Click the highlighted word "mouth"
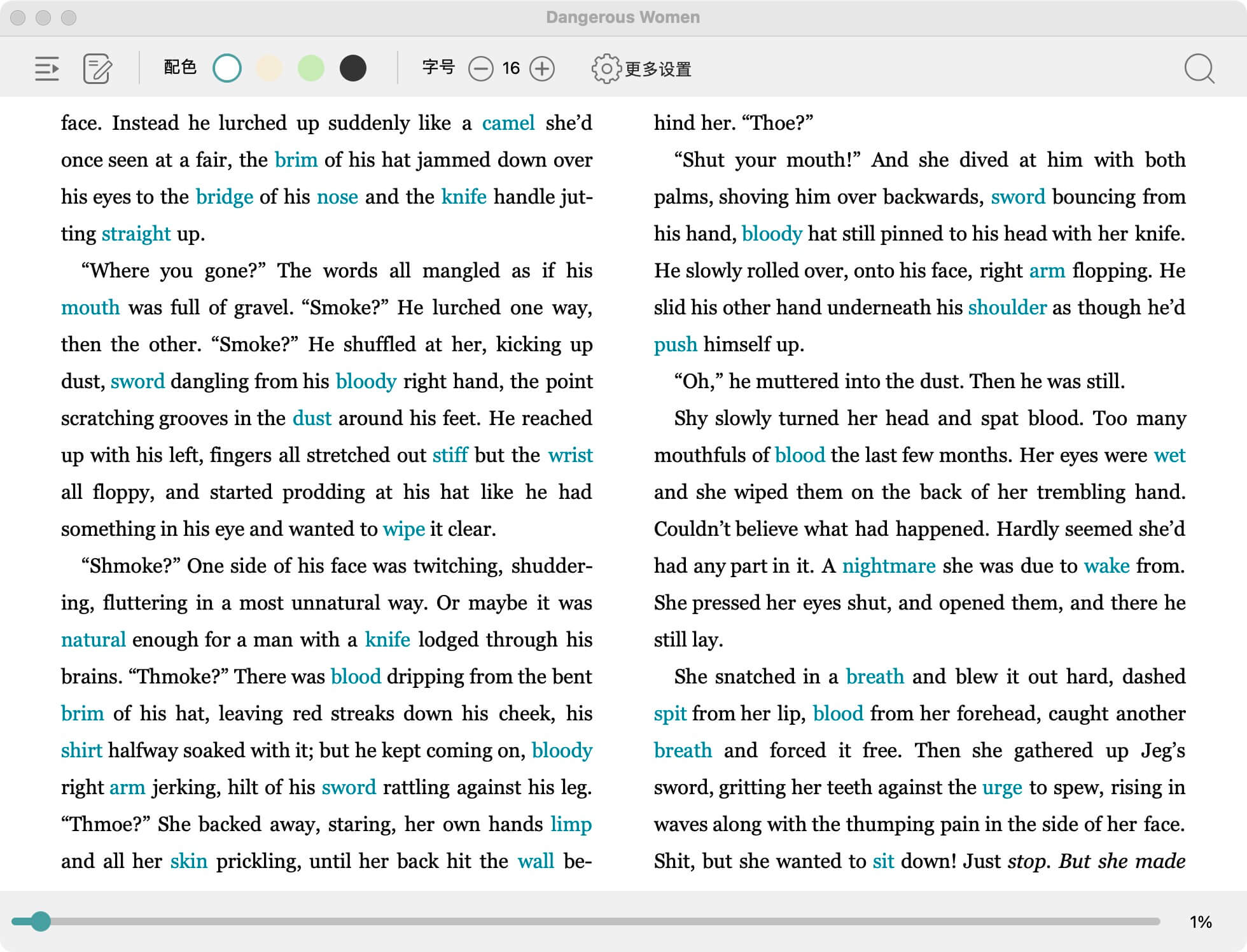1247x952 pixels. click(x=90, y=308)
